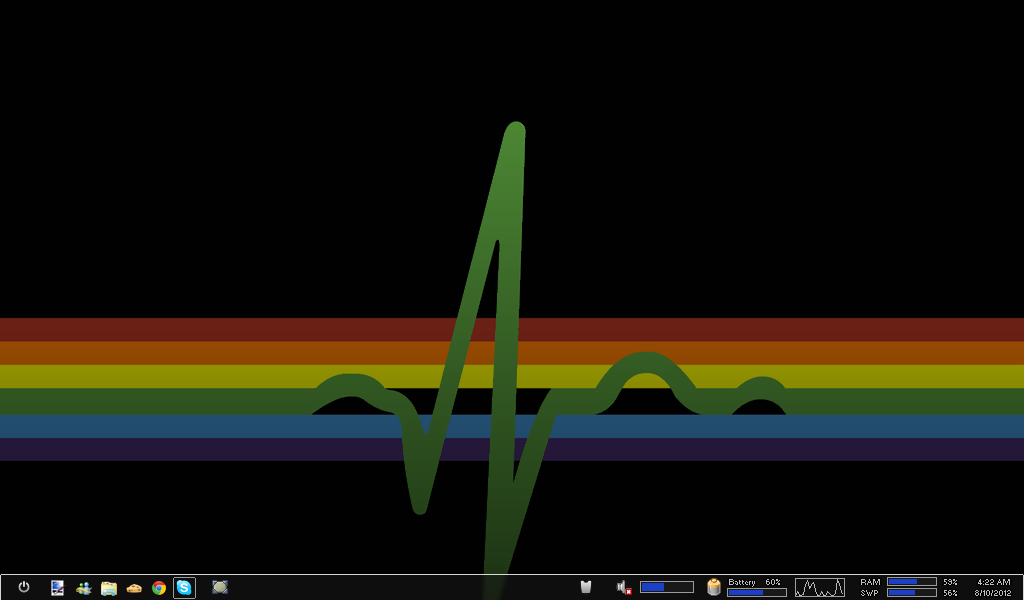Click the gray oval taskbar icon
1024x600 pixels.
click(x=220, y=587)
